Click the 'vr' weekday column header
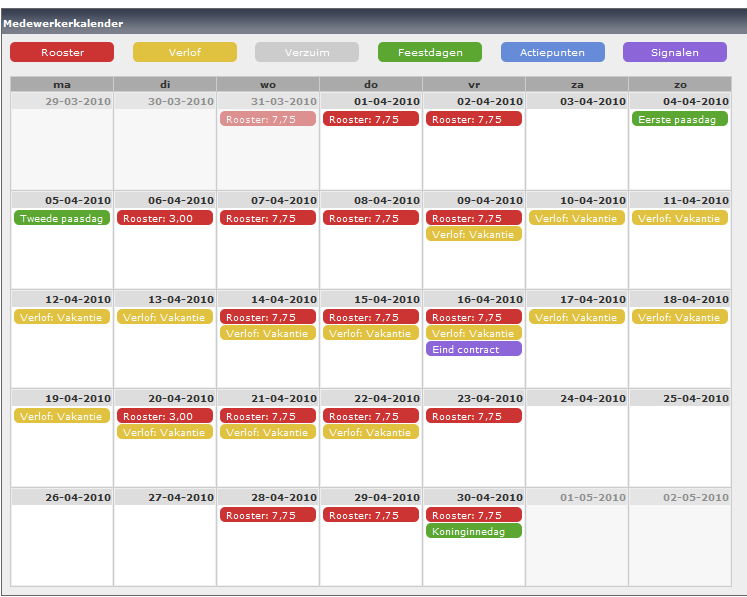This screenshot has width=747, height=597. click(474, 85)
